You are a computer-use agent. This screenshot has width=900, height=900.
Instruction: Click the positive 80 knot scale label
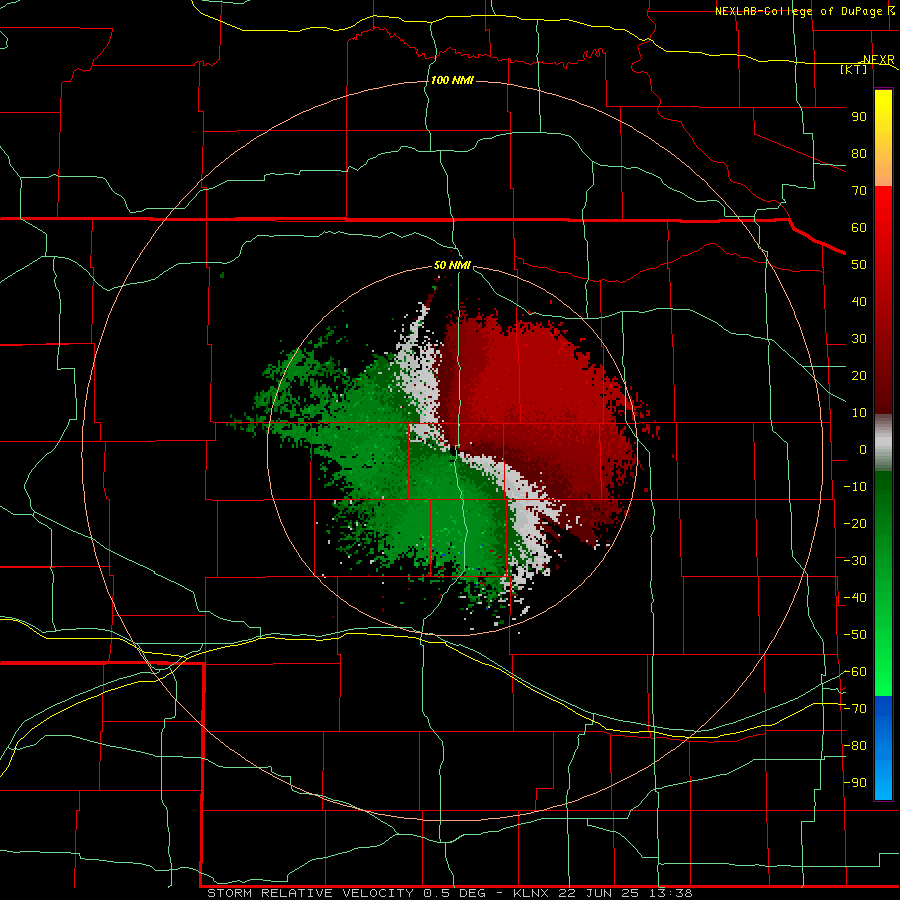point(859,153)
